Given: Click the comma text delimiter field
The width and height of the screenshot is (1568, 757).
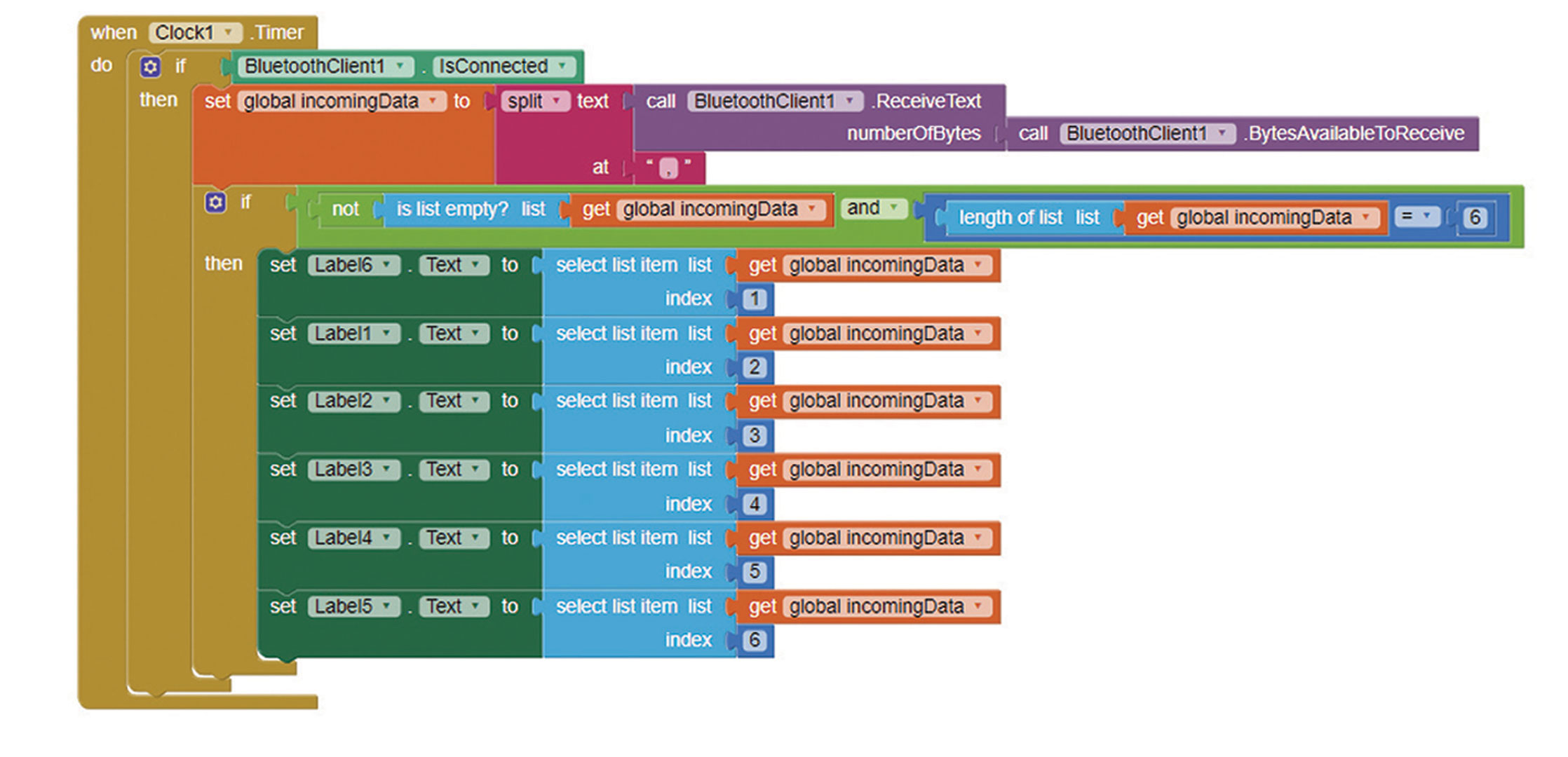Looking at the screenshot, I should [668, 168].
